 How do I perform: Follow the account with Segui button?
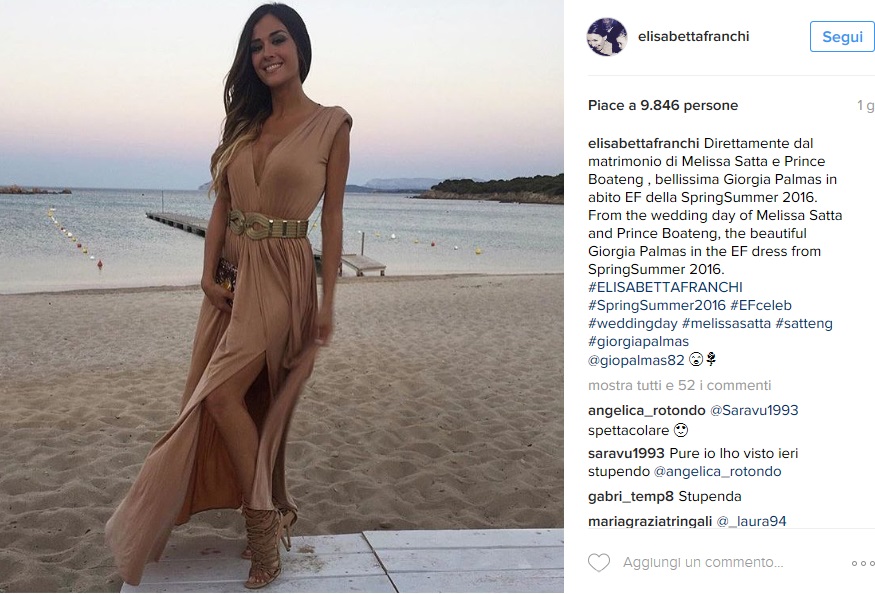click(x=842, y=37)
